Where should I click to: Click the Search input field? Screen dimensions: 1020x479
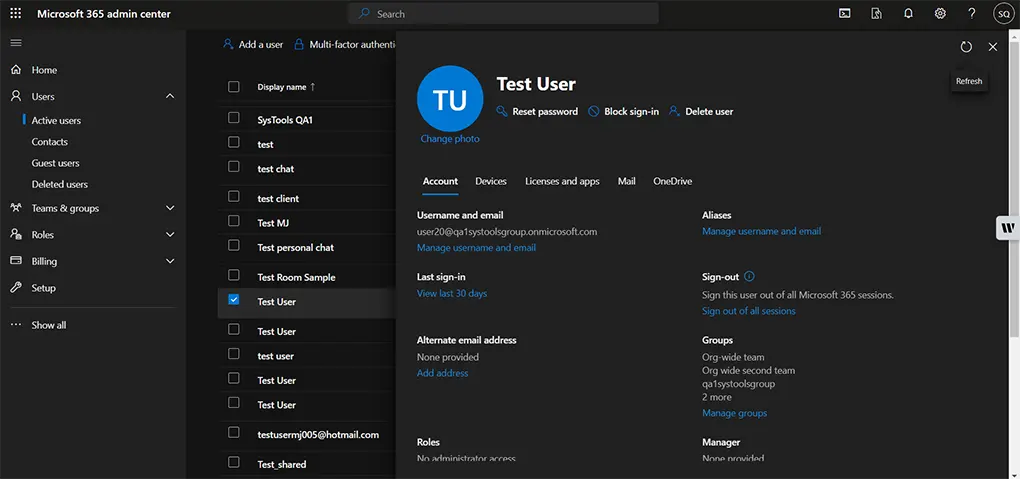click(503, 14)
